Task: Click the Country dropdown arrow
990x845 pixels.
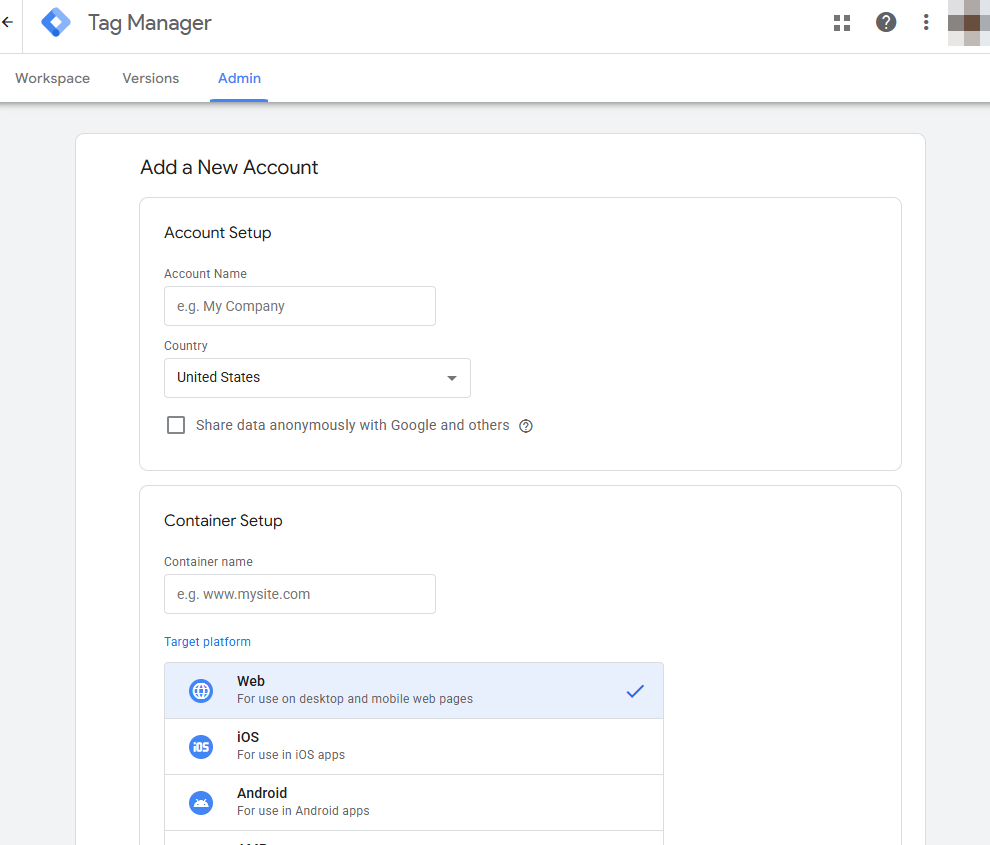Action: pyautogui.click(x=451, y=378)
